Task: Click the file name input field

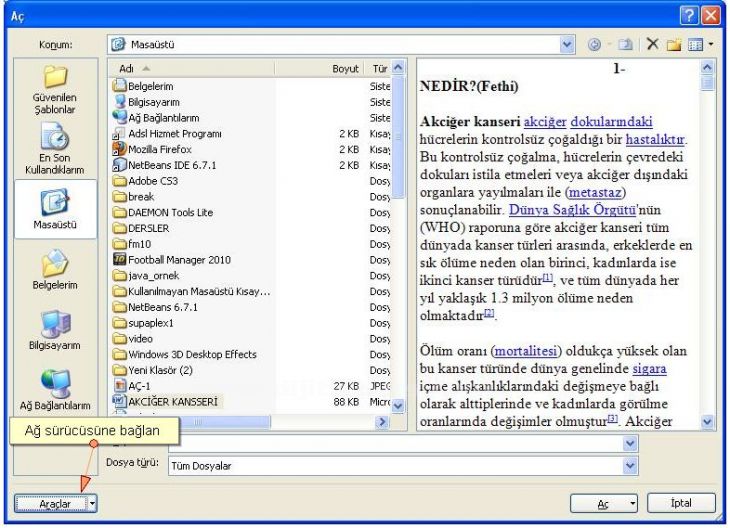Action: tap(396, 444)
